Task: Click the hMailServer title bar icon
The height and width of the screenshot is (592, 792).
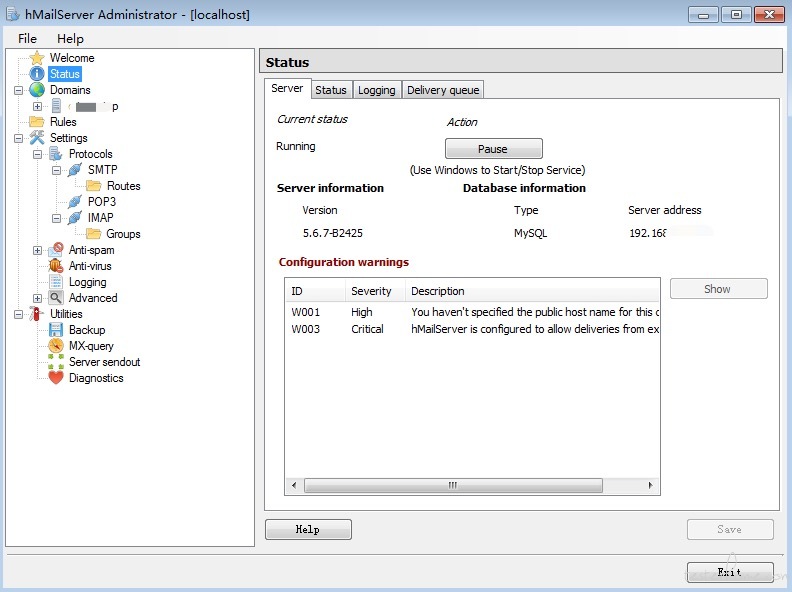Action: (x=13, y=14)
